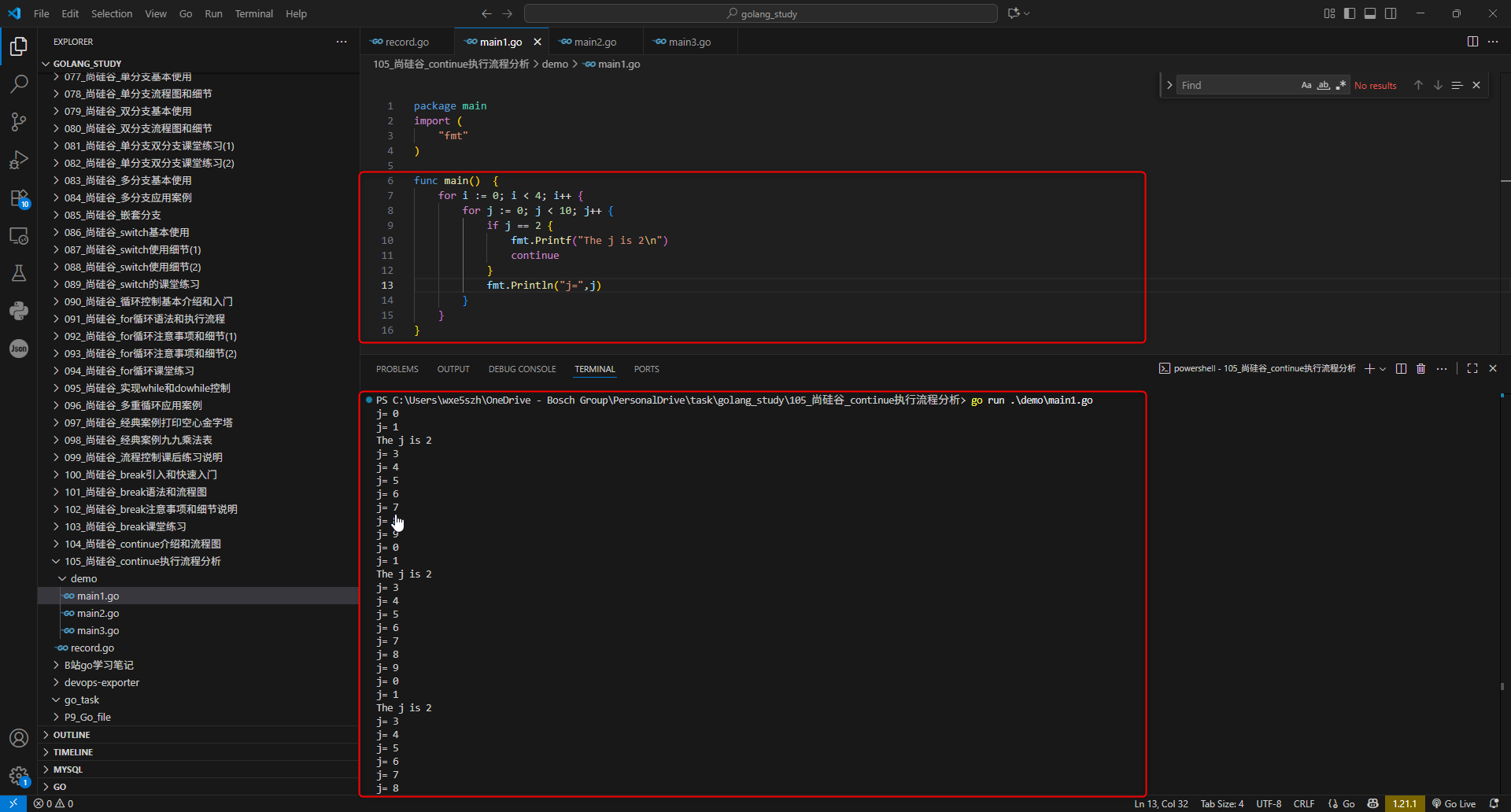Open the Remote Explorer view

19,235
